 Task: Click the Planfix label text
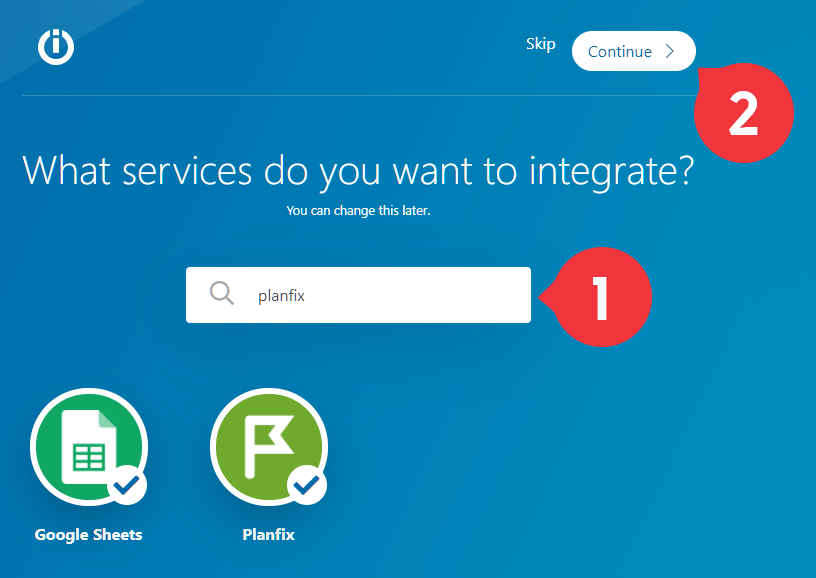269,535
